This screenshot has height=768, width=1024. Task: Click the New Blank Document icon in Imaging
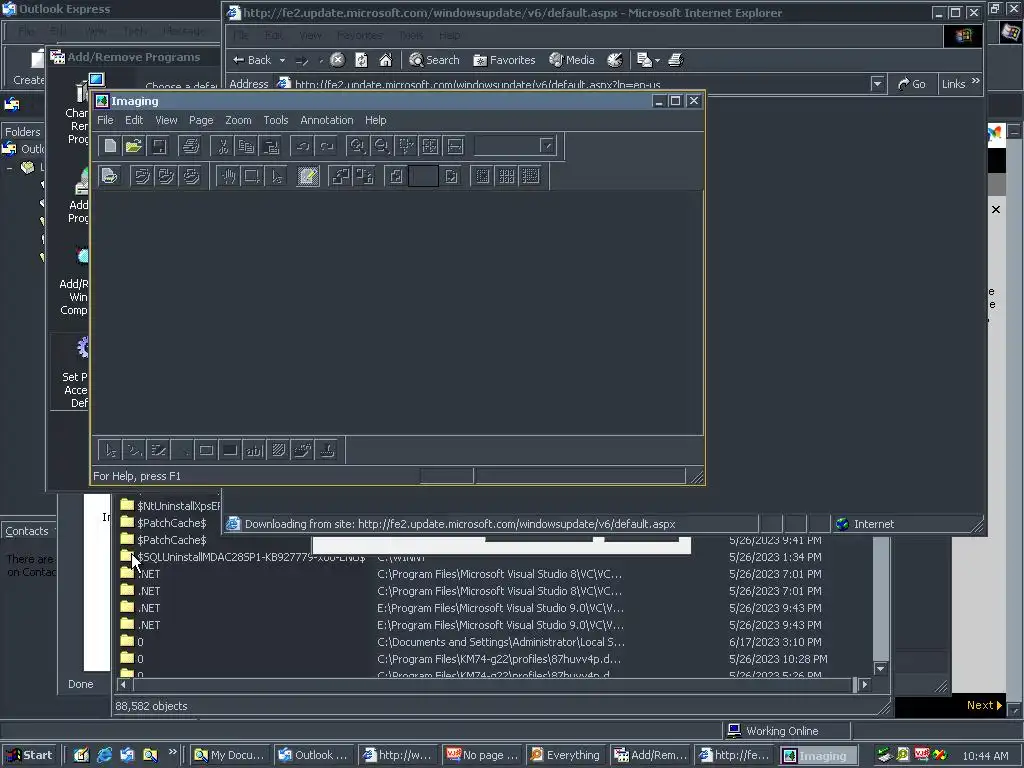click(x=110, y=146)
